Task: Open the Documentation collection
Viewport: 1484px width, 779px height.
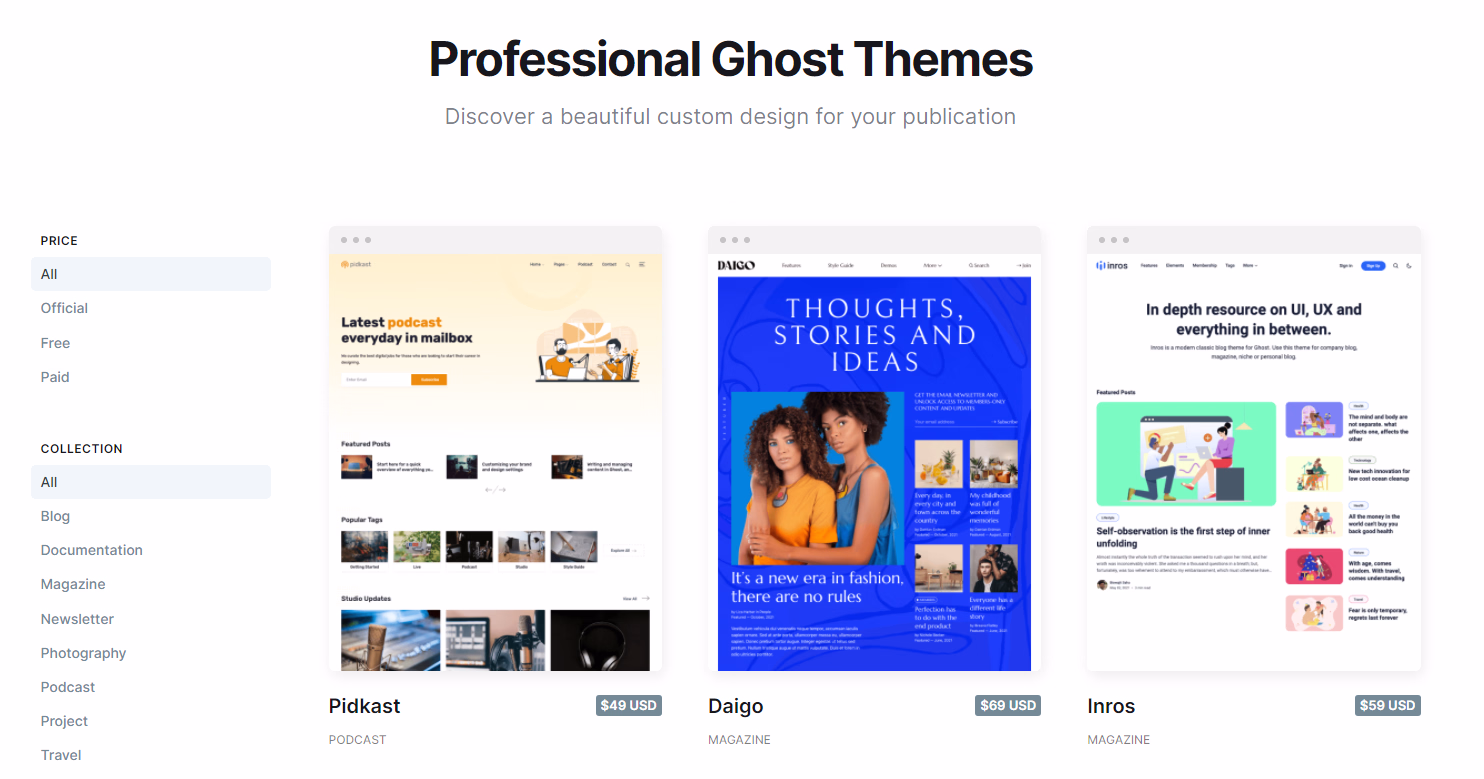Action: tap(91, 550)
